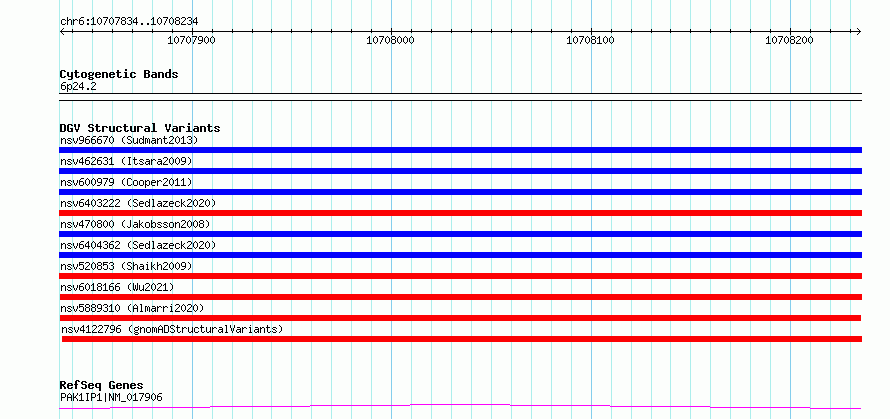The width and height of the screenshot is (890, 419).
Task: Click the left arrowhead of the ruler
Action: coord(62,31)
